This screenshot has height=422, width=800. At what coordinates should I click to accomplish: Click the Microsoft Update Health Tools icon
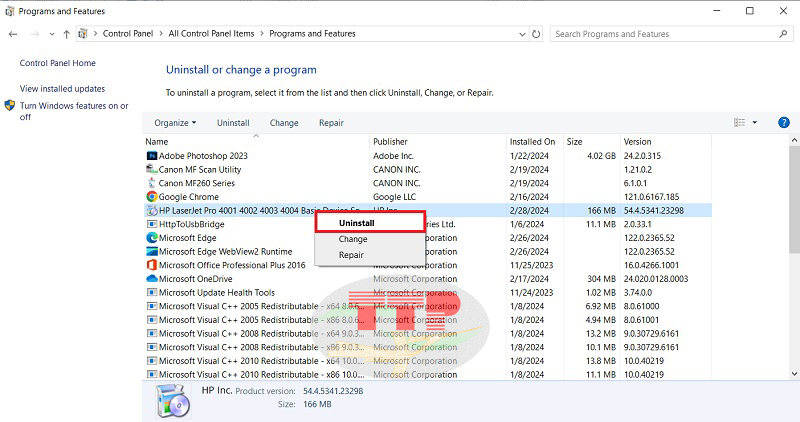coord(152,292)
